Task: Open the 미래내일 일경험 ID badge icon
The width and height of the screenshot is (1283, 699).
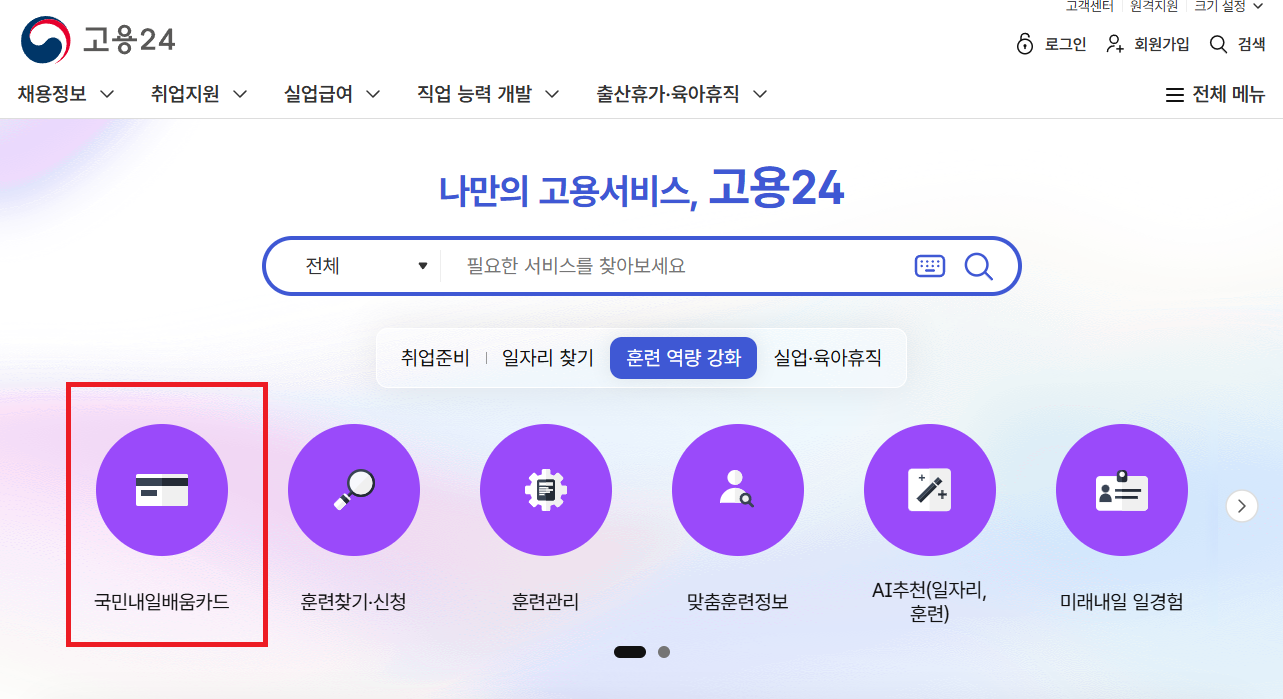Action: tap(1122, 490)
